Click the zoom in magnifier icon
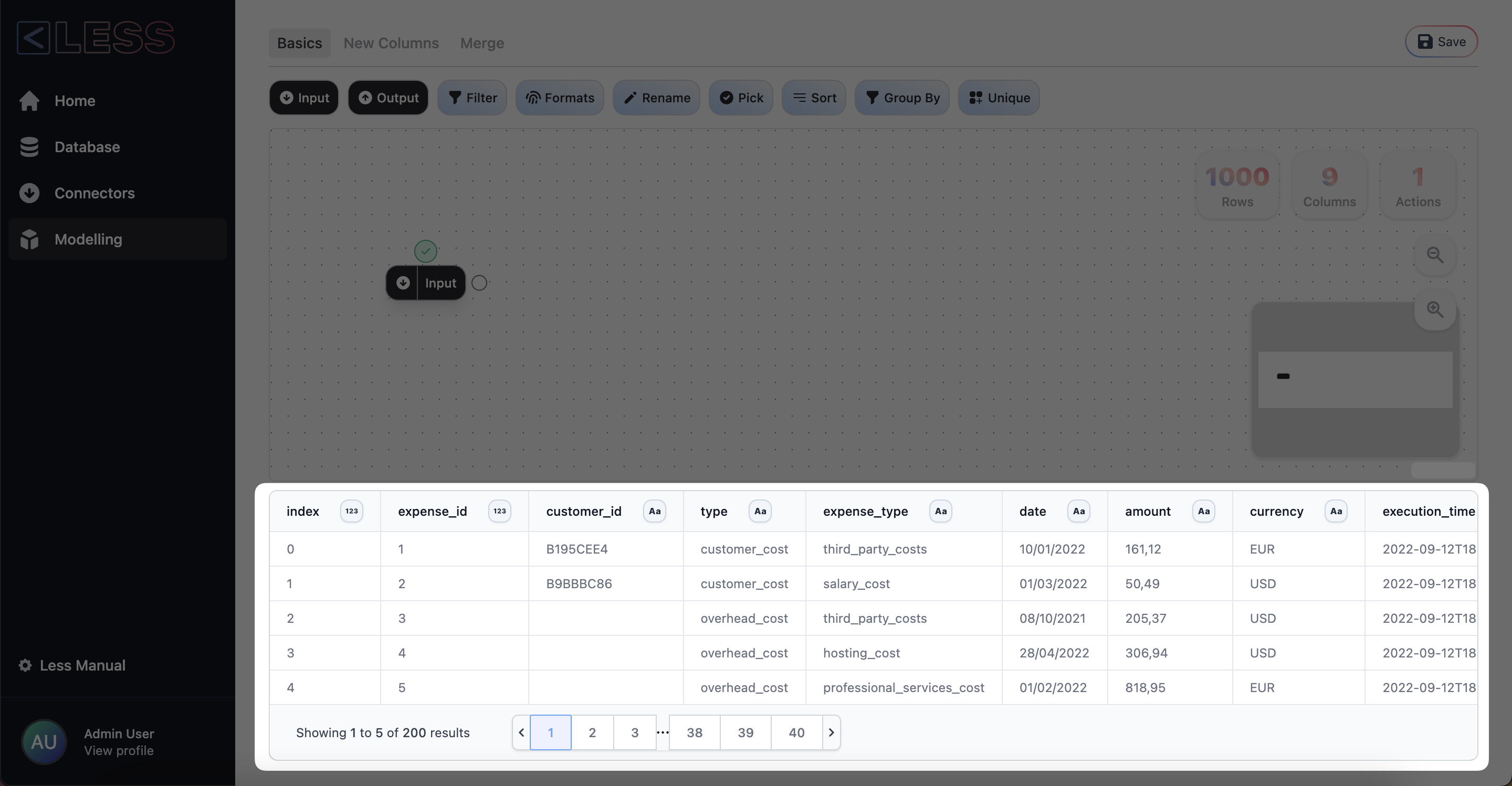This screenshot has width=1512, height=786. tap(1434, 309)
